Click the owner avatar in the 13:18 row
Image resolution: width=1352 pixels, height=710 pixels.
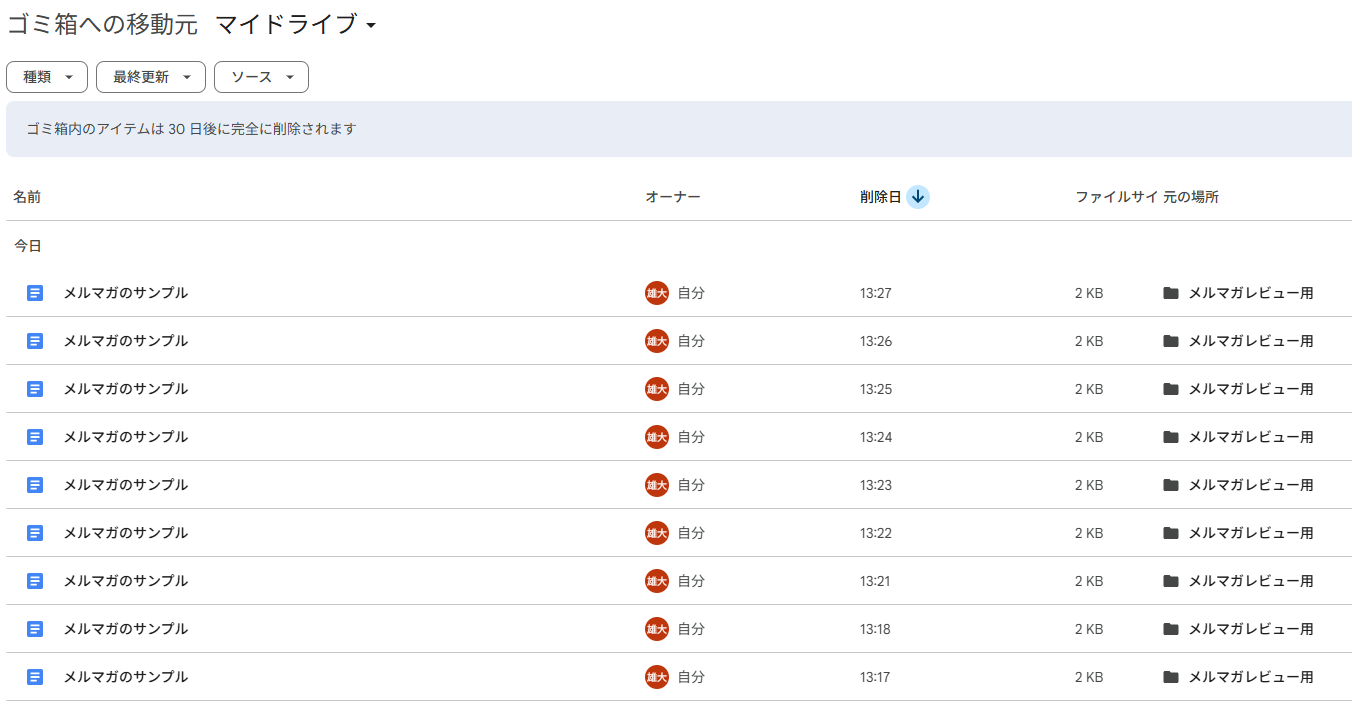(x=657, y=629)
